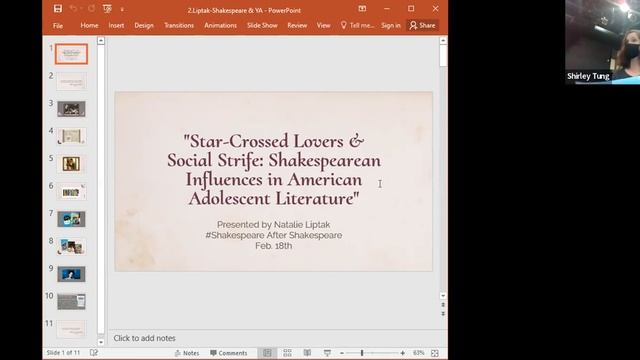The width and height of the screenshot is (640, 360).
Task: Click slide area scroll up arrow
Action: click(443, 41)
